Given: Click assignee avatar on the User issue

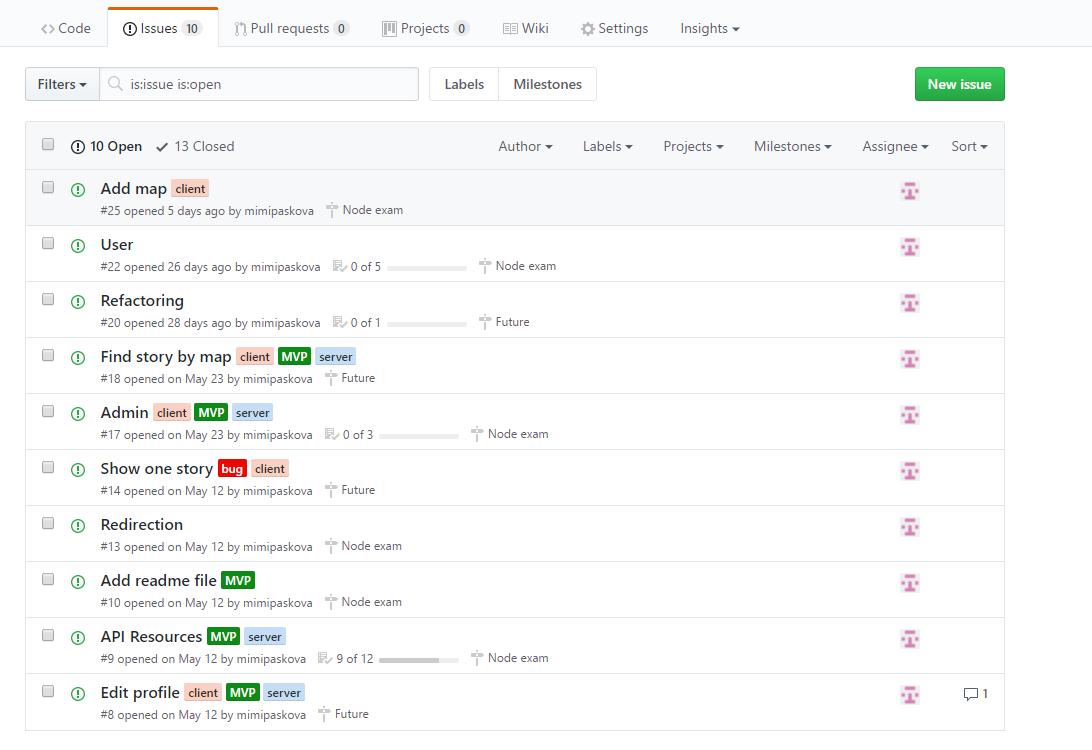Looking at the screenshot, I should pyautogui.click(x=910, y=247).
